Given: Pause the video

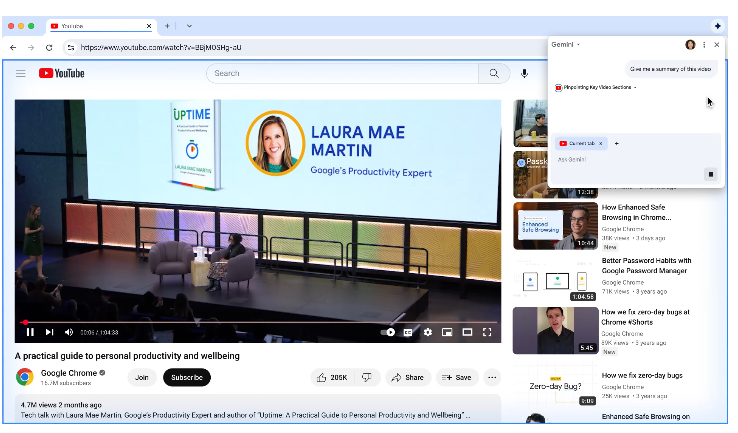Looking at the screenshot, I should coord(30,332).
